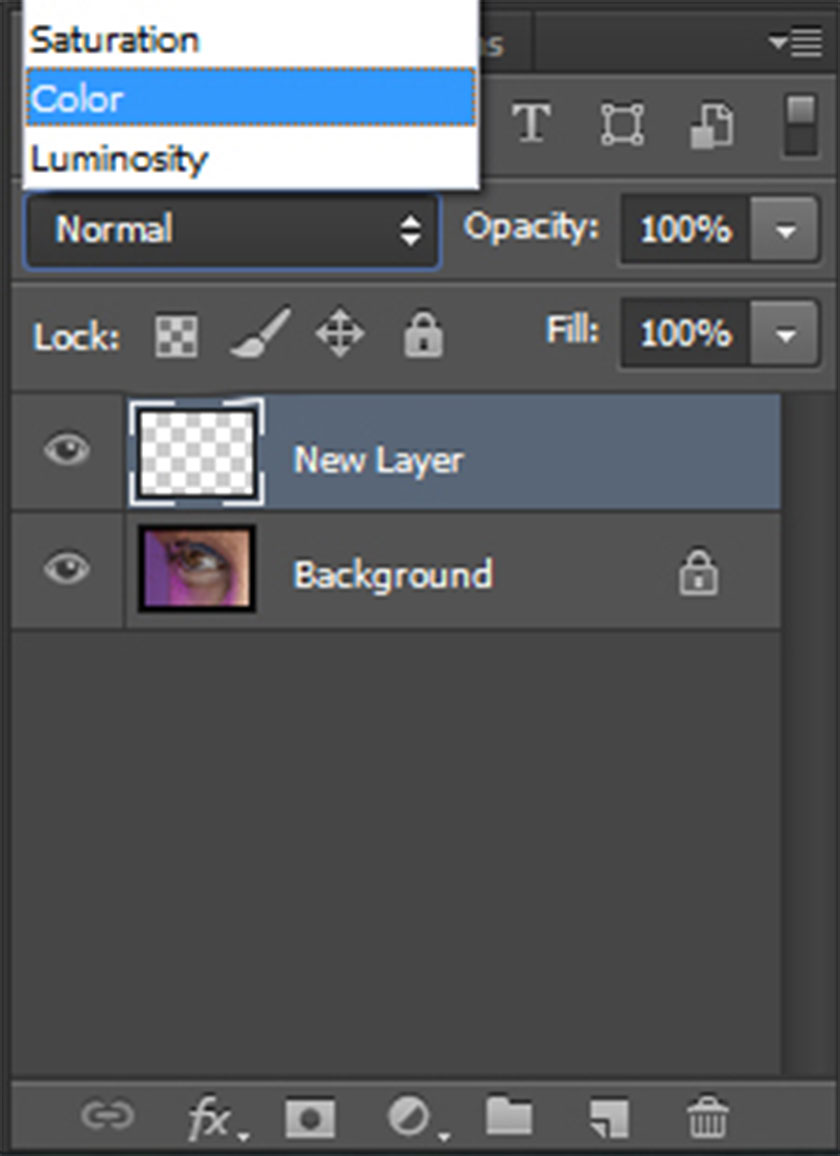Add layer style with fx icon
This screenshot has width=840, height=1156.
(210, 1119)
